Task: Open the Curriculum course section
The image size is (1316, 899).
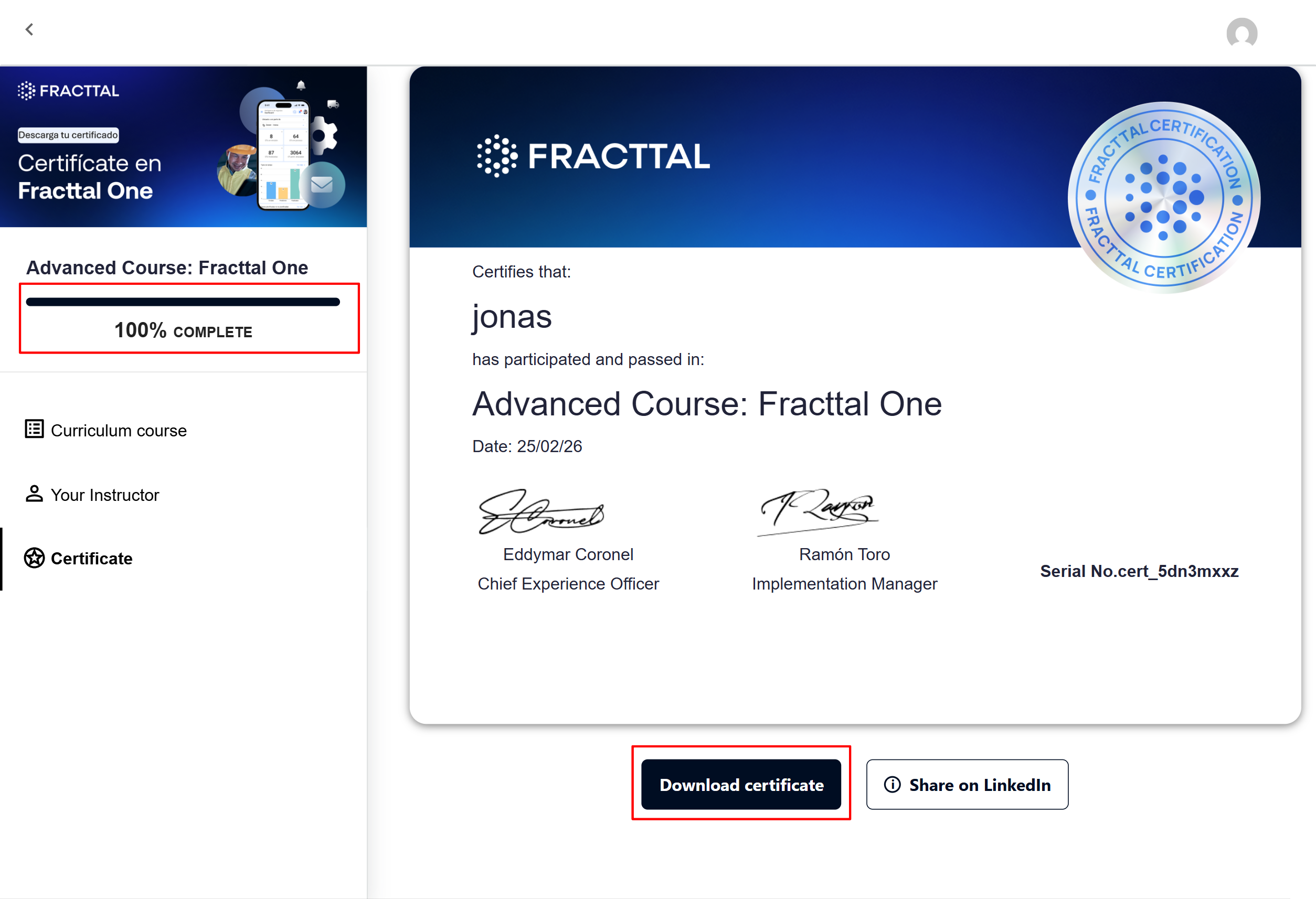Action: 119,431
